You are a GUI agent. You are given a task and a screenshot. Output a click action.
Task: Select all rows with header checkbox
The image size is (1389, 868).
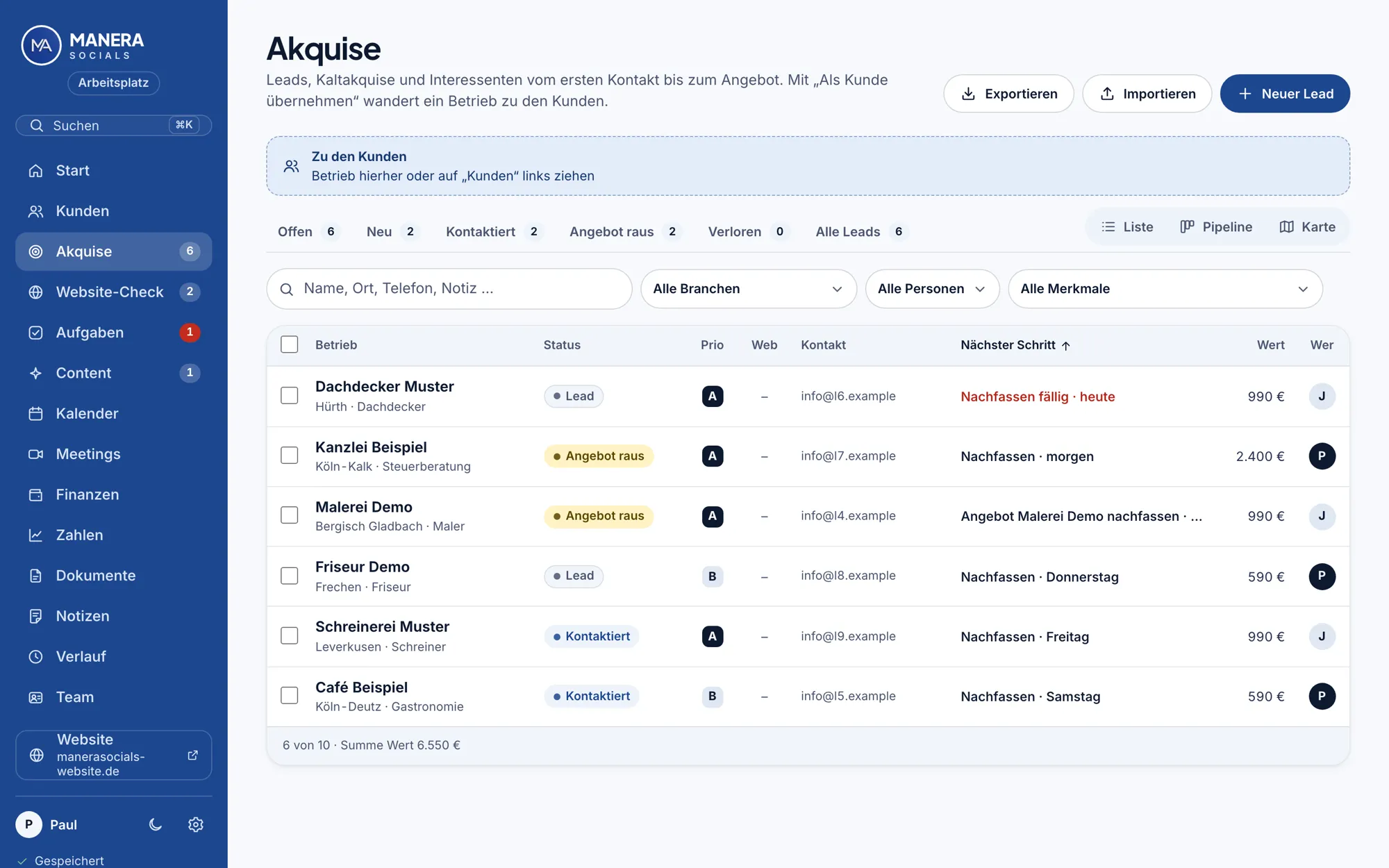289,344
